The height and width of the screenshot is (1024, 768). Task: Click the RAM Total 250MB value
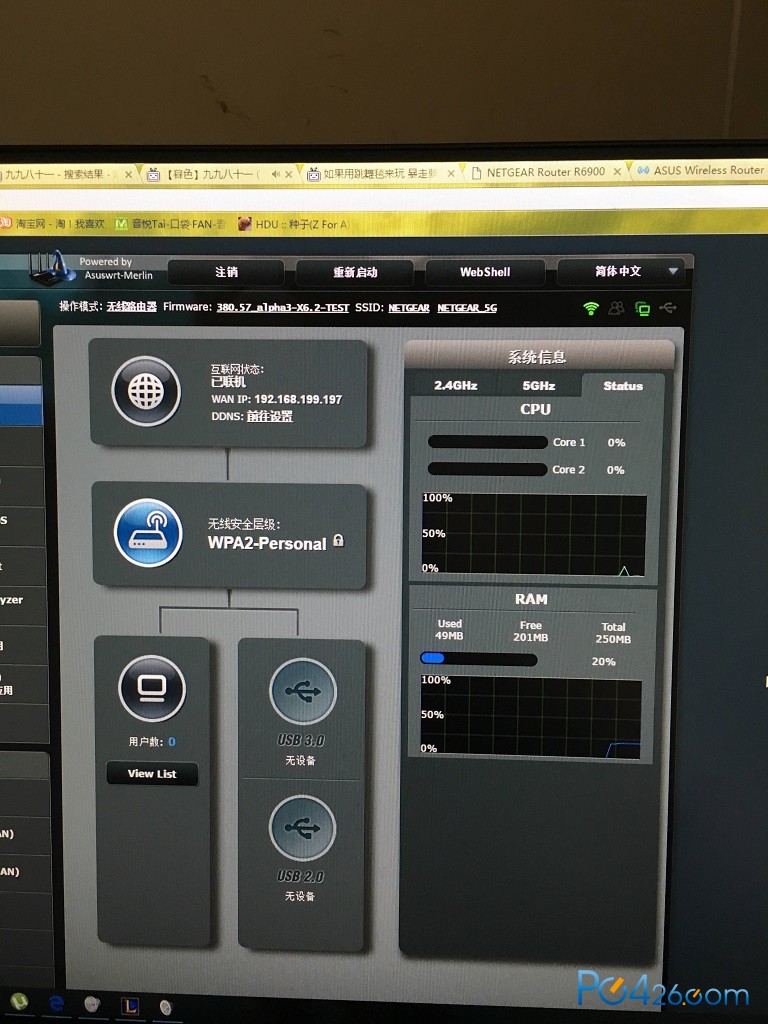(x=613, y=639)
